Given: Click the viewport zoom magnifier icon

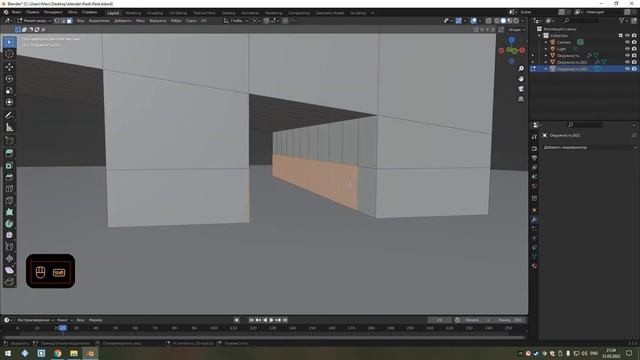Looking at the screenshot, I should [521, 69].
